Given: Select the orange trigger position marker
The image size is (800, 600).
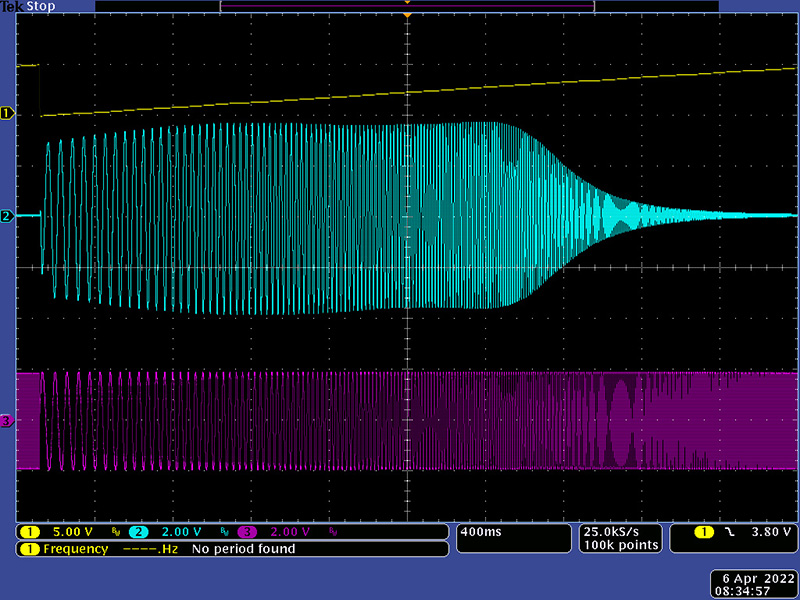Looking at the screenshot, I should [x=407, y=17].
